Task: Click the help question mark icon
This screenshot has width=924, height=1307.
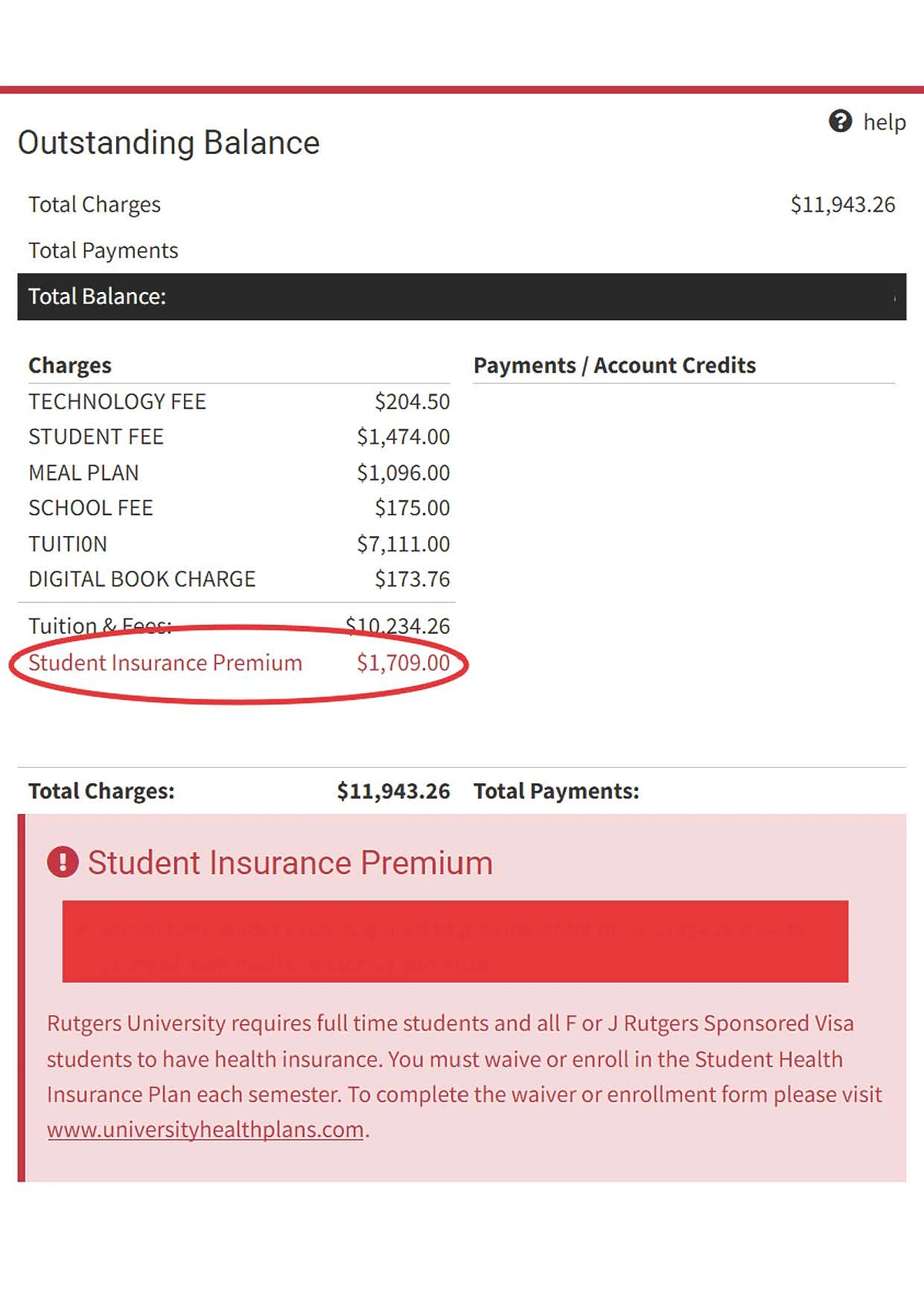Action: 842,121
